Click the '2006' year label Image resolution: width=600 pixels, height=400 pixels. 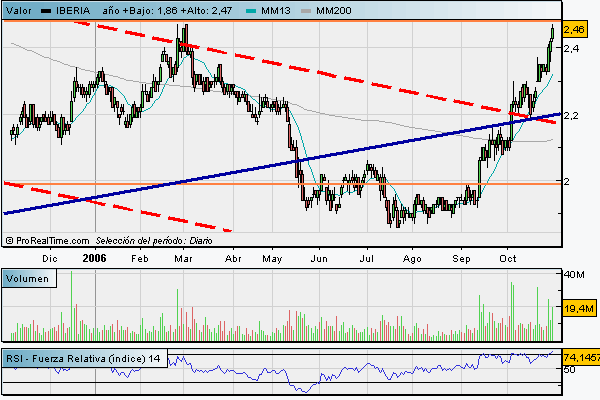tap(94, 258)
